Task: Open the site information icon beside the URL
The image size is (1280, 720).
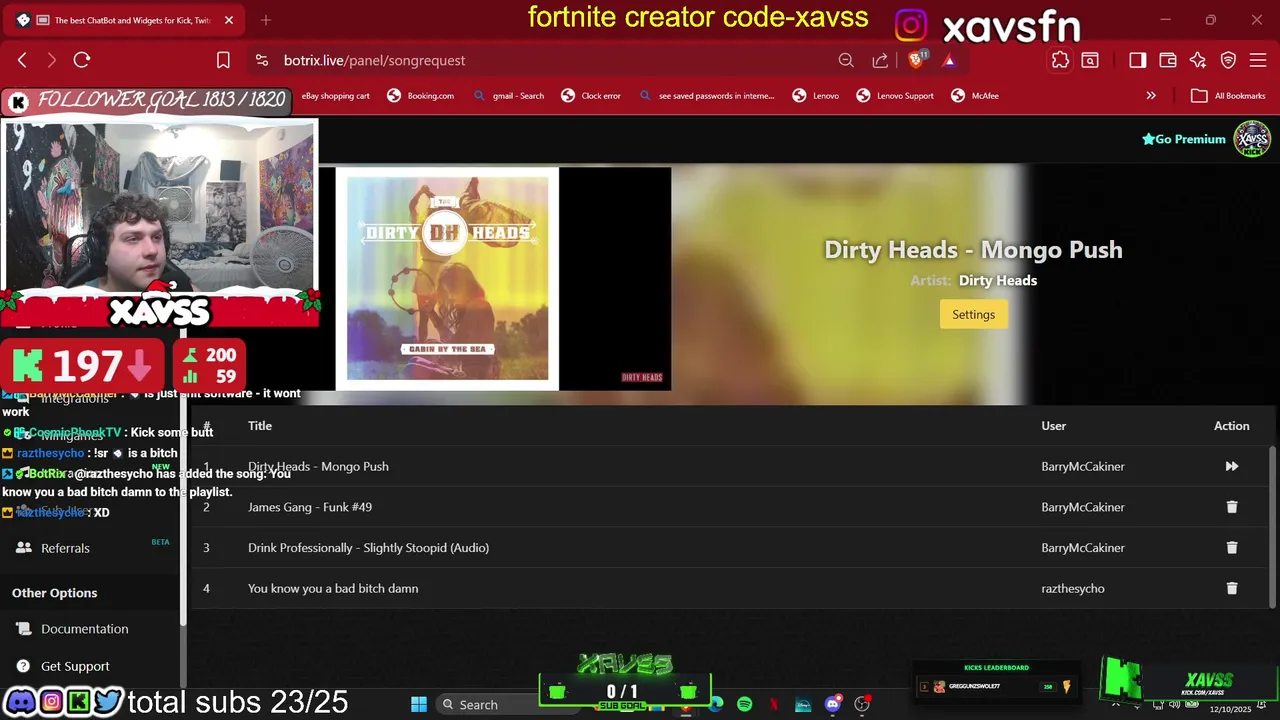Action: click(x=262, y=60)
